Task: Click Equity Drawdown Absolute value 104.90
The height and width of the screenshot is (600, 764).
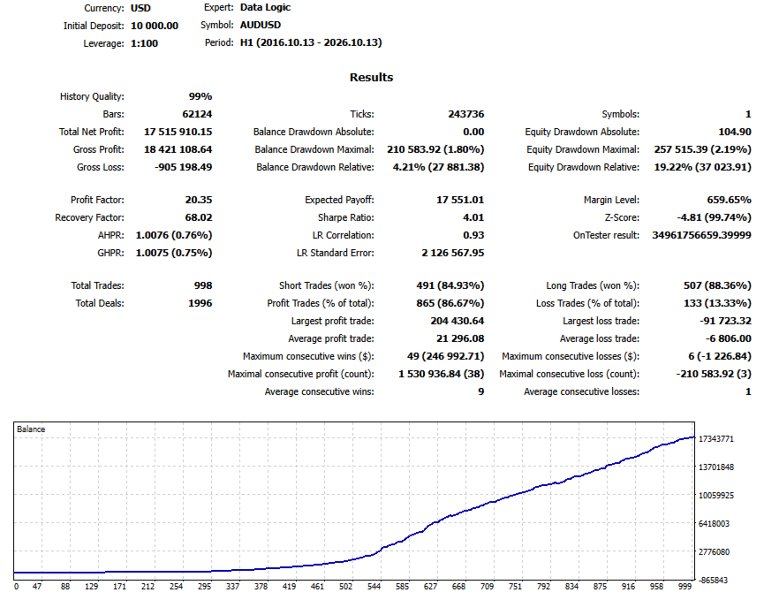Action: (x=735, y=132)
